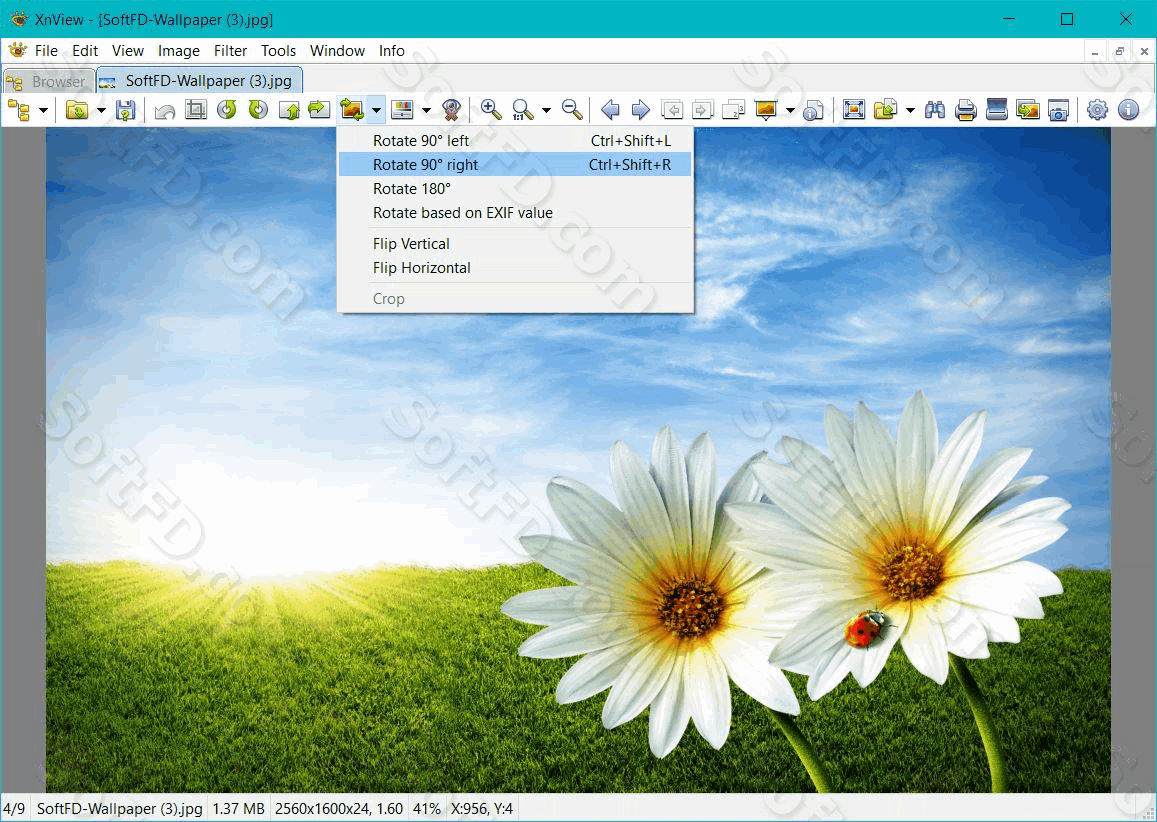1157x822 pixels.
Task: Click status bar file name SoftFD-Wallpaper (3).jpg
Action: pyautogui.click(x=120, y=809)
